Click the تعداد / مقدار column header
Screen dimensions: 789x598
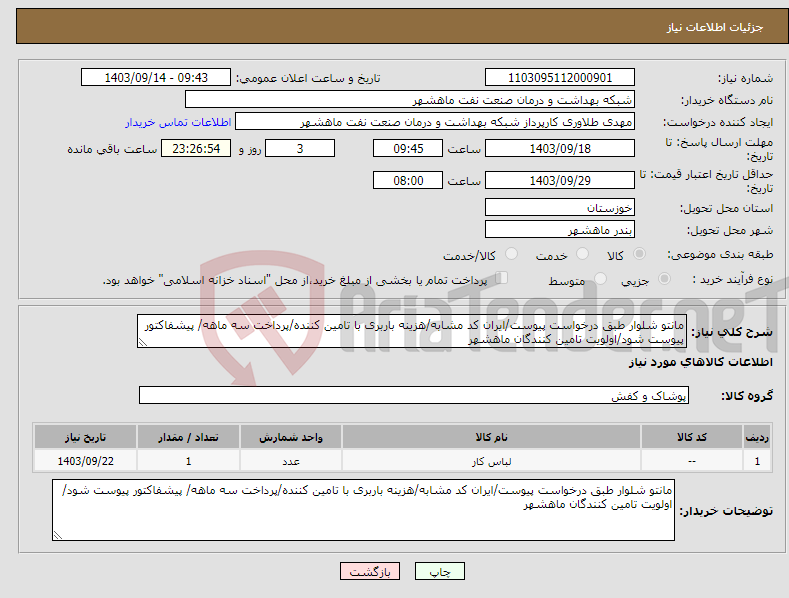point(188,437)
